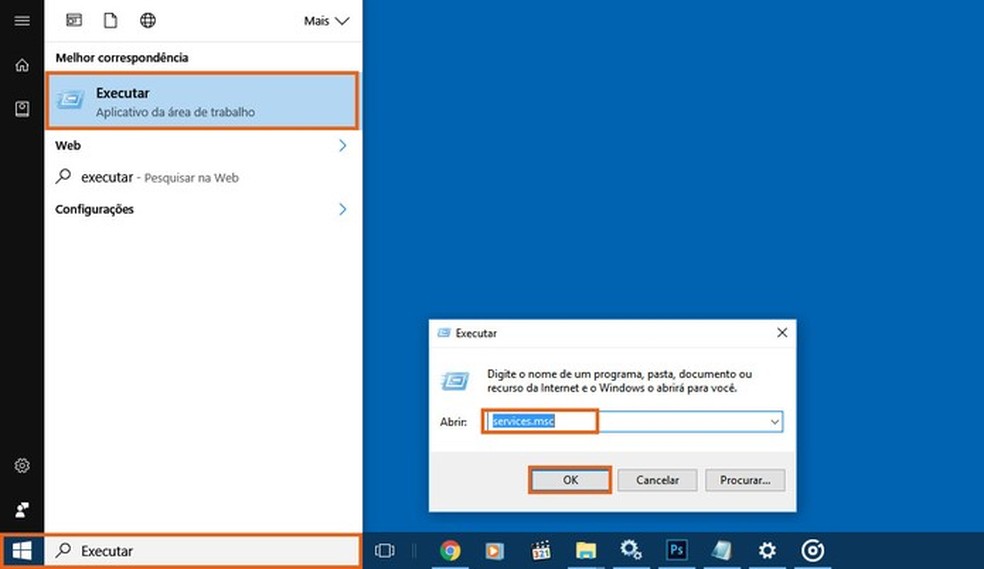This screenshot has width=984, height=569.
Task: Expand the Mais filter dropdown
Action: point(326,21)
